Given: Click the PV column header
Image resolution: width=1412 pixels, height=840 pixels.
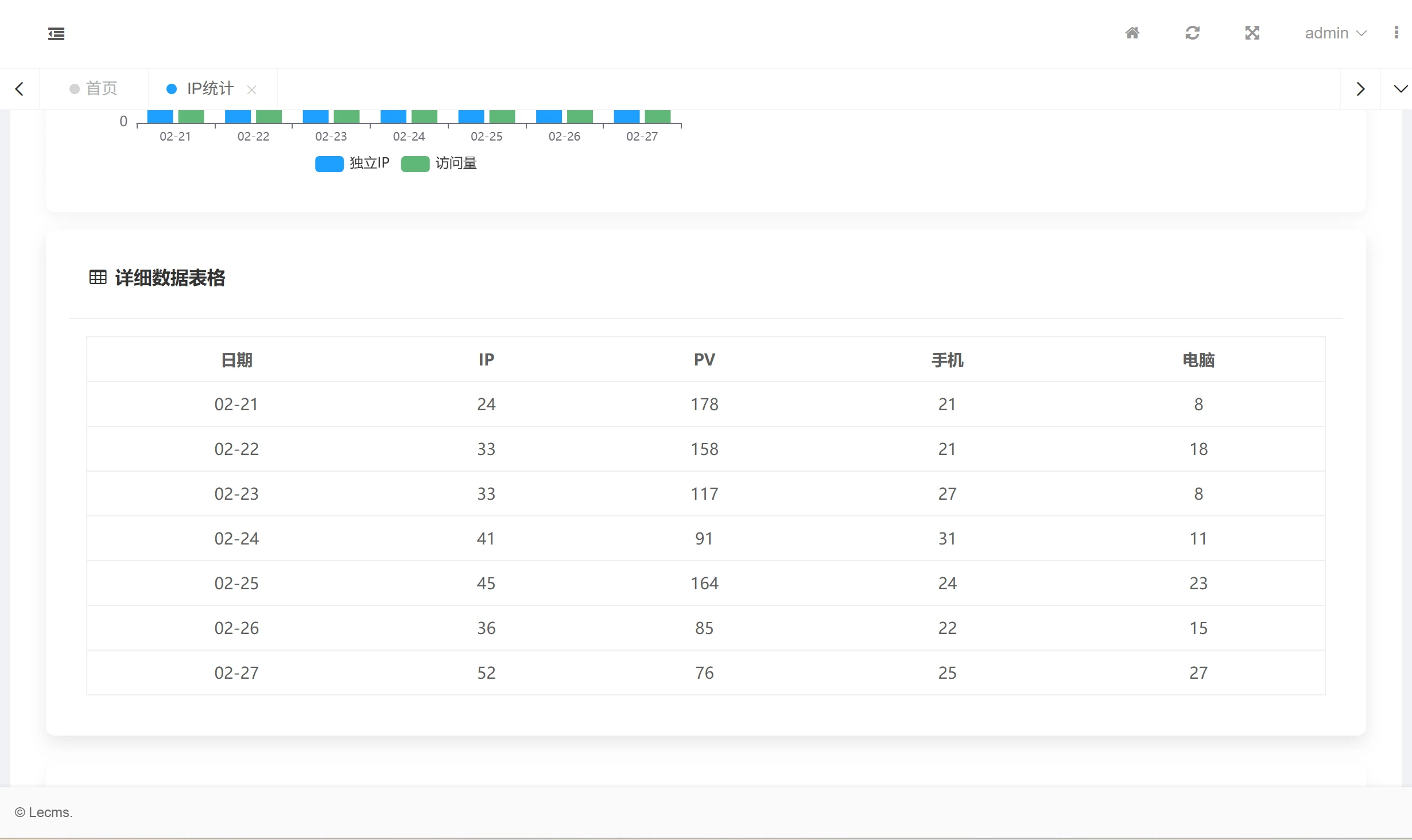Looking at the screenshot, I should [704, 360].
